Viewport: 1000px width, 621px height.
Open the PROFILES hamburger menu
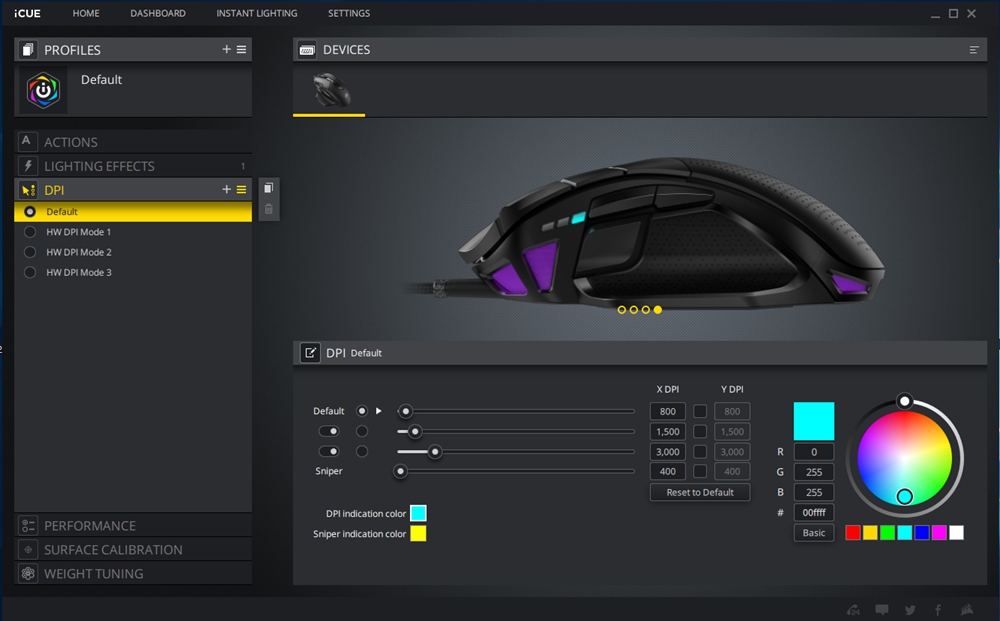tap(242, 49)
